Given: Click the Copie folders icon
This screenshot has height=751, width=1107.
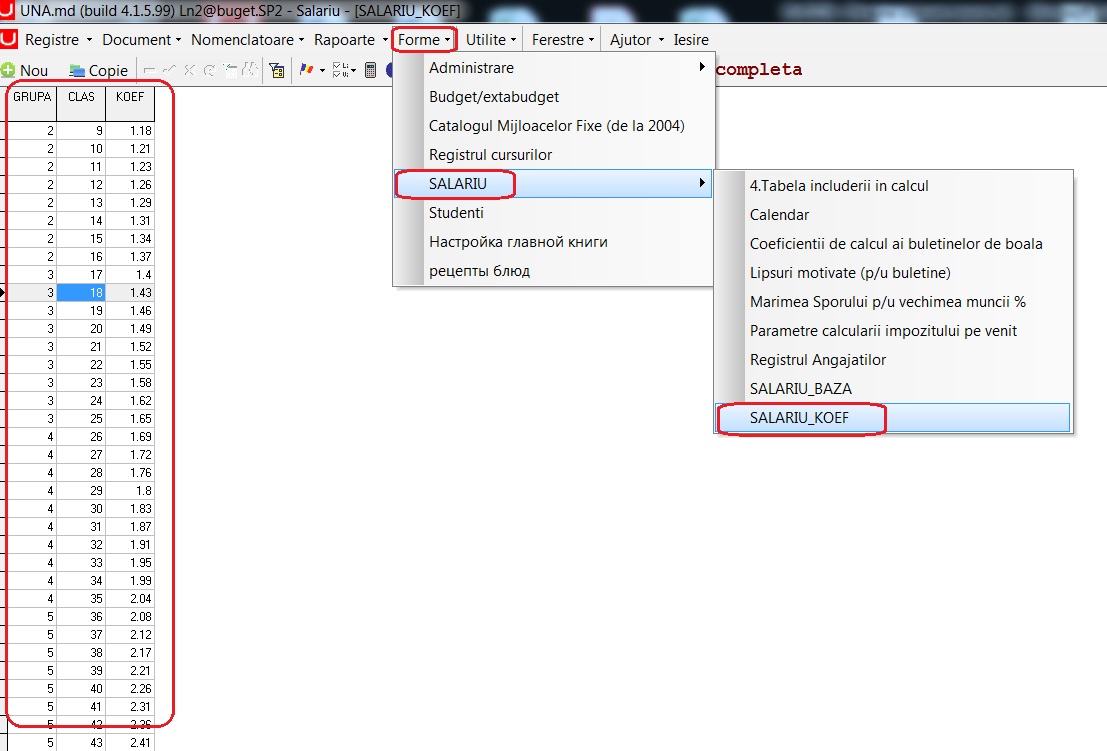Looking at the screenshot, I should (77, 71).
